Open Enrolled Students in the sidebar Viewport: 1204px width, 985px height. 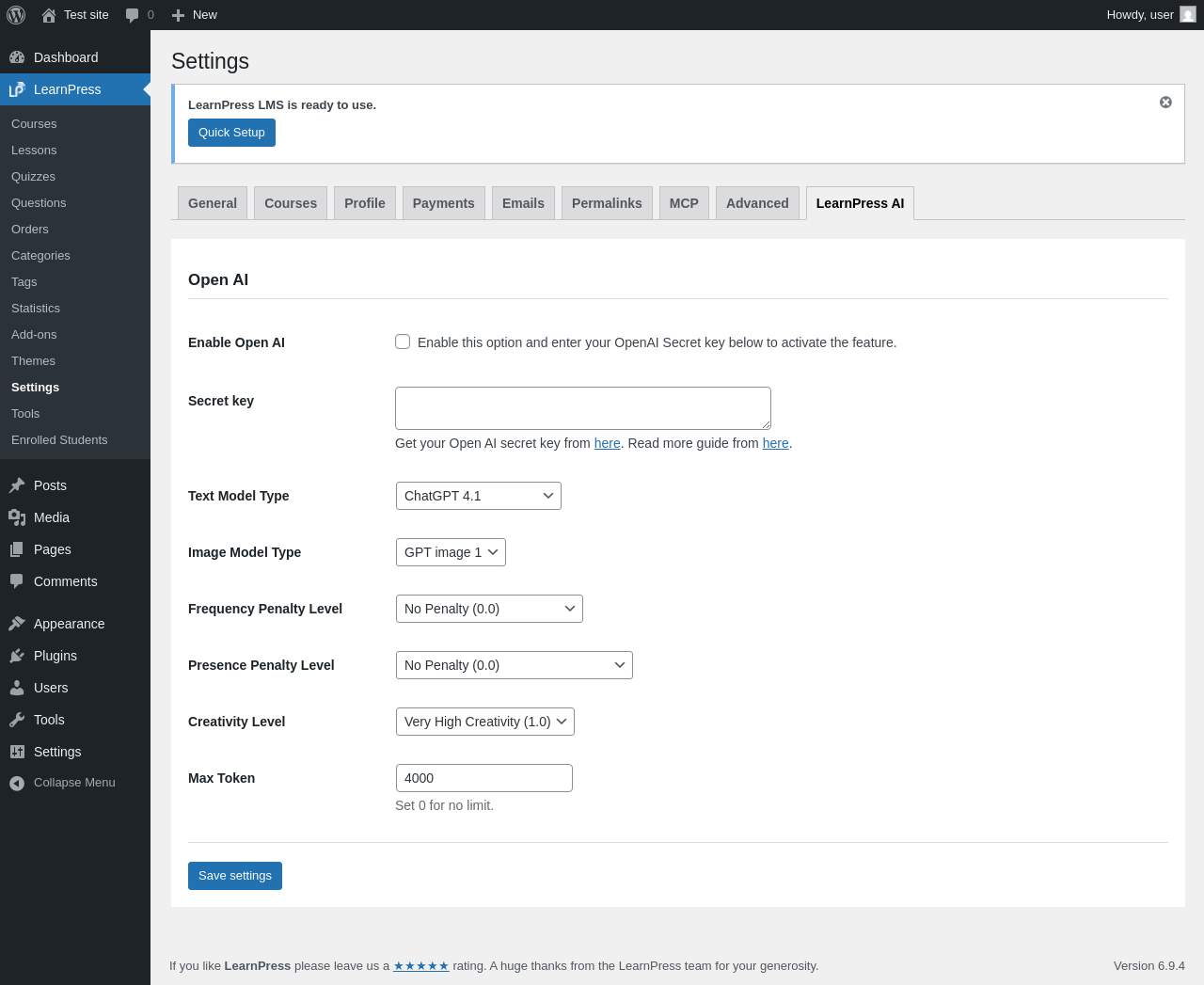pyautogui.click(x=59, y=440)
